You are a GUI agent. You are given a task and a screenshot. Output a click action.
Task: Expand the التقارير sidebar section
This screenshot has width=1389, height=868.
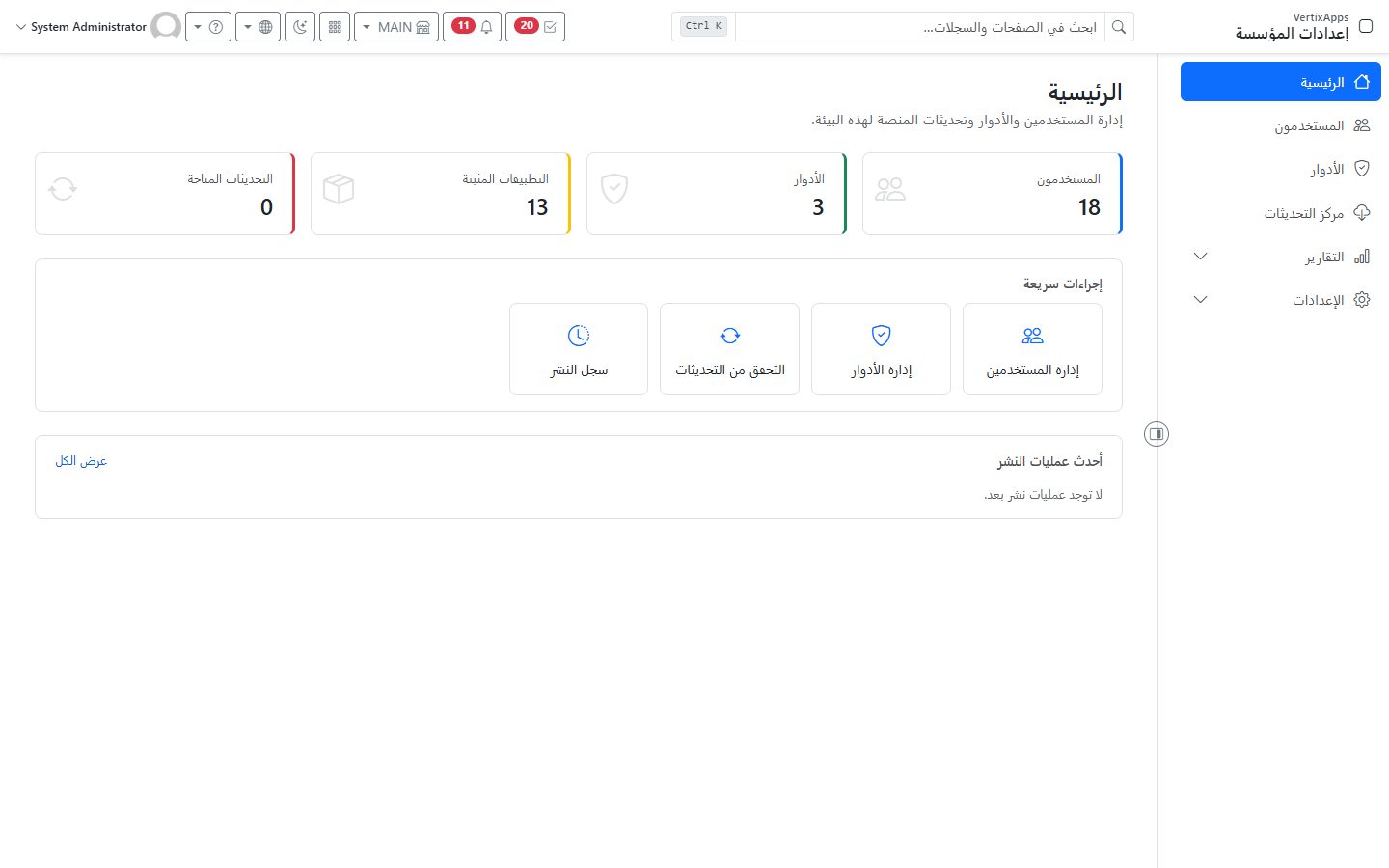click(1281, 257)
